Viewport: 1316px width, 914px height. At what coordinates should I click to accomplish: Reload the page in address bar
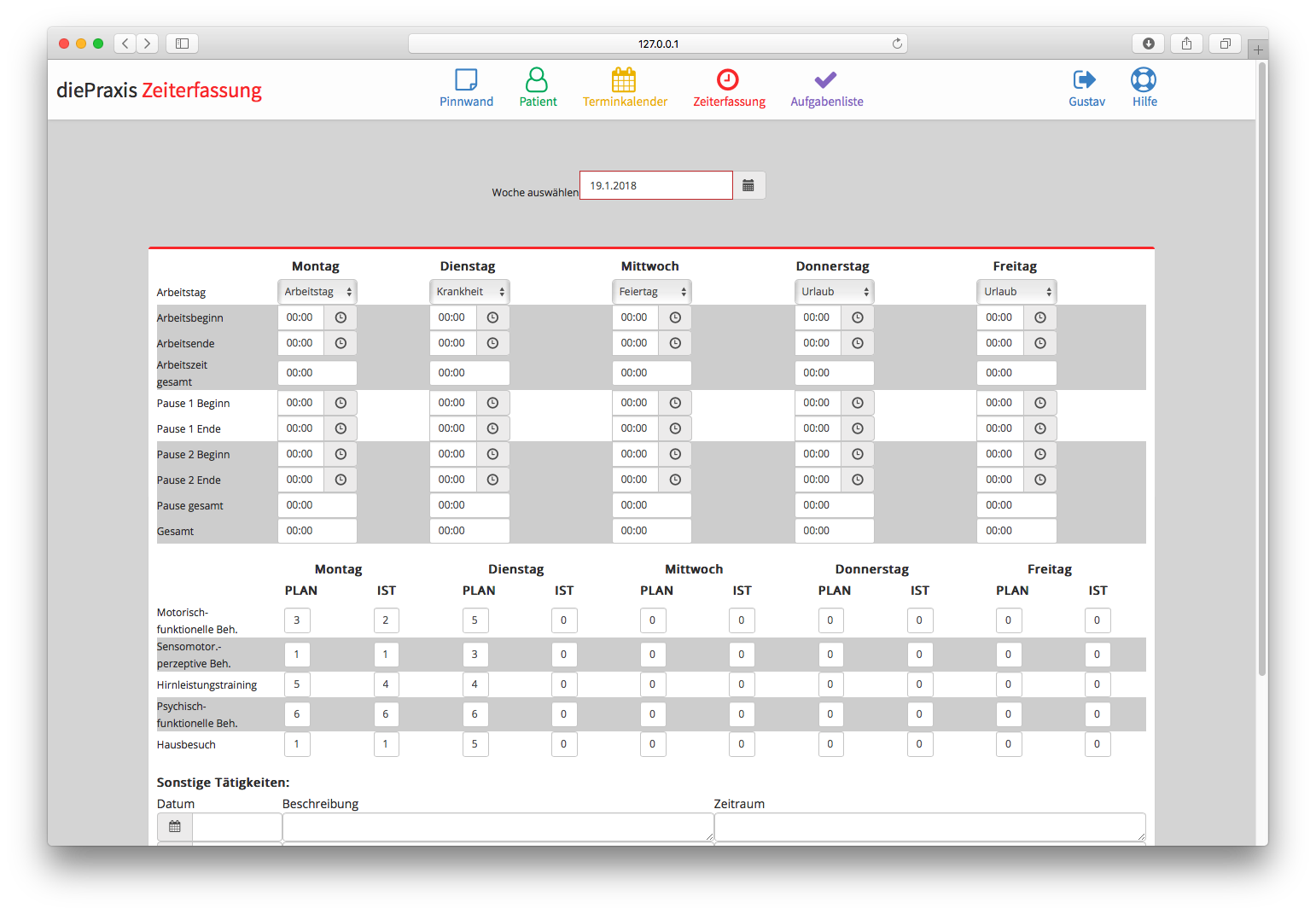pyautogui.click(x=897, y=44)
